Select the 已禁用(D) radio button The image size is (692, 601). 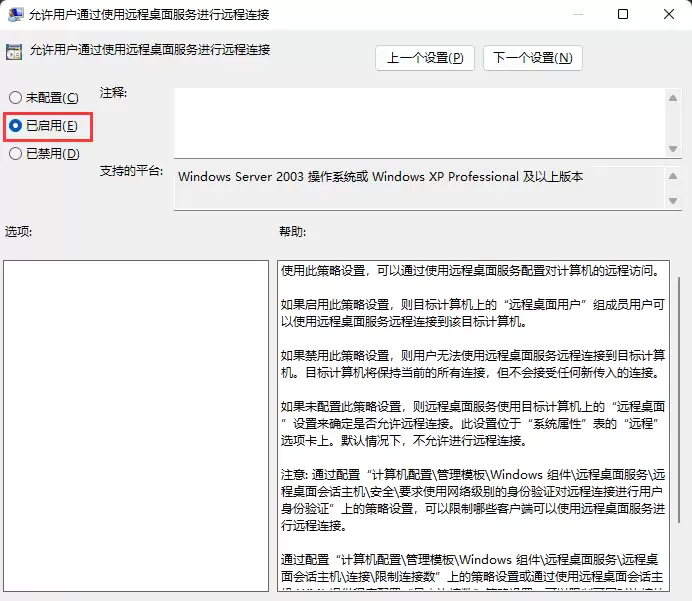pos(15,154)
